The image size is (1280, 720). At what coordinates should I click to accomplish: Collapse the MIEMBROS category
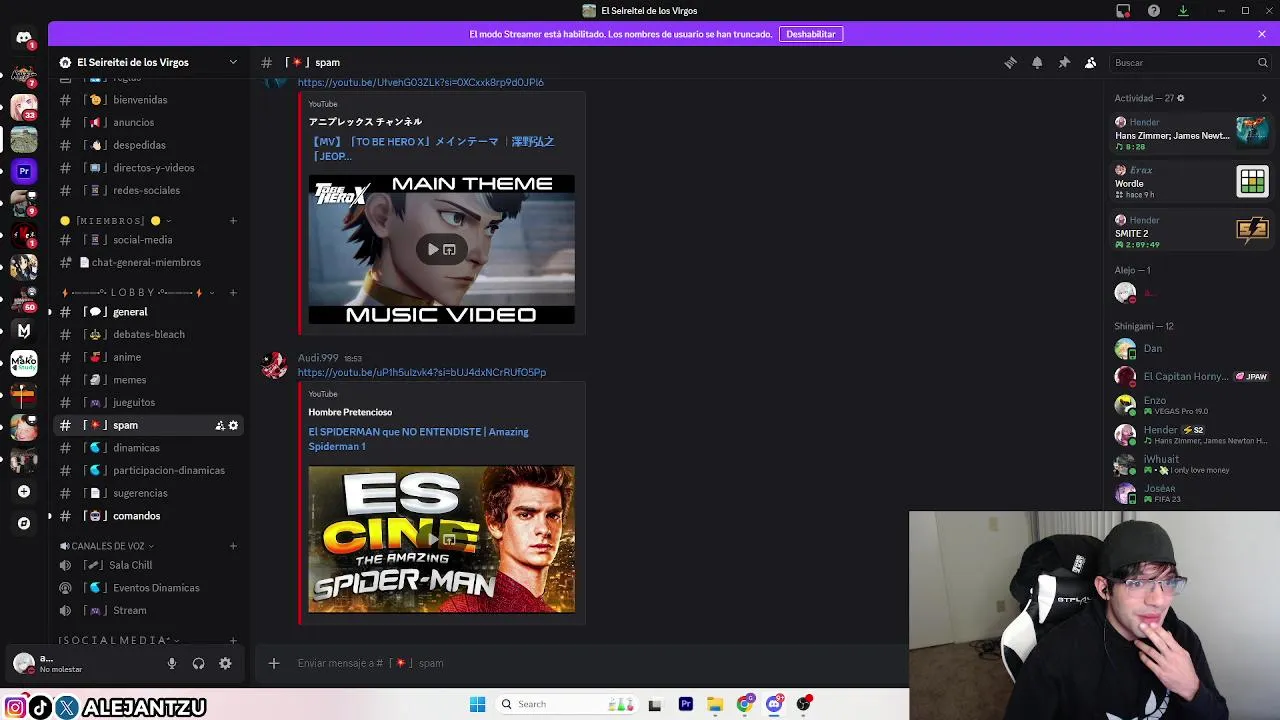coord(114,220)
